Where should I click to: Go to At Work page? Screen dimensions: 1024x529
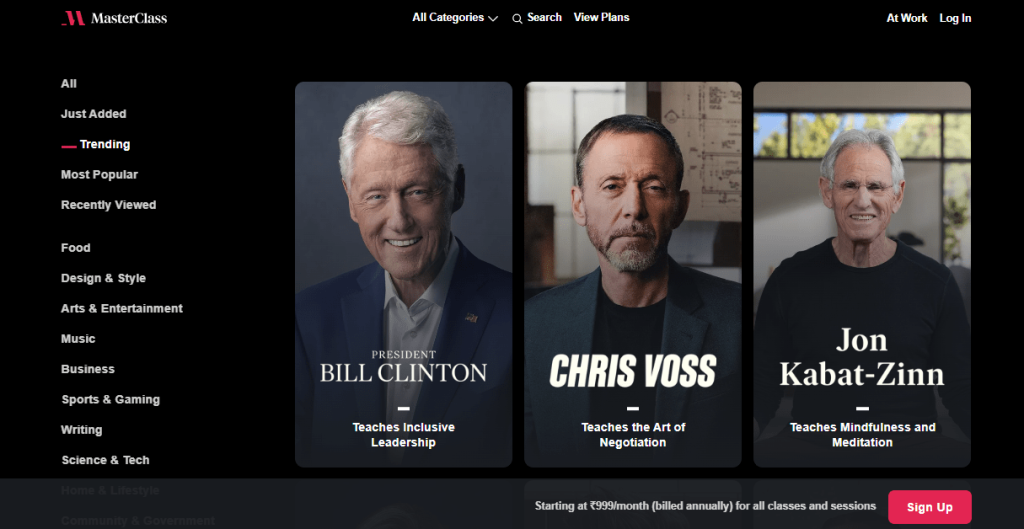906,18
